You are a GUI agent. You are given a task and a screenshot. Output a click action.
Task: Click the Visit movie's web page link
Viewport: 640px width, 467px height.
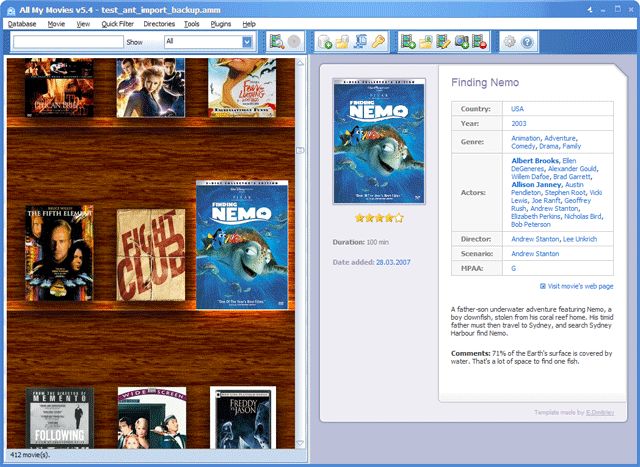pyautogui.click(x=580, y=286)
